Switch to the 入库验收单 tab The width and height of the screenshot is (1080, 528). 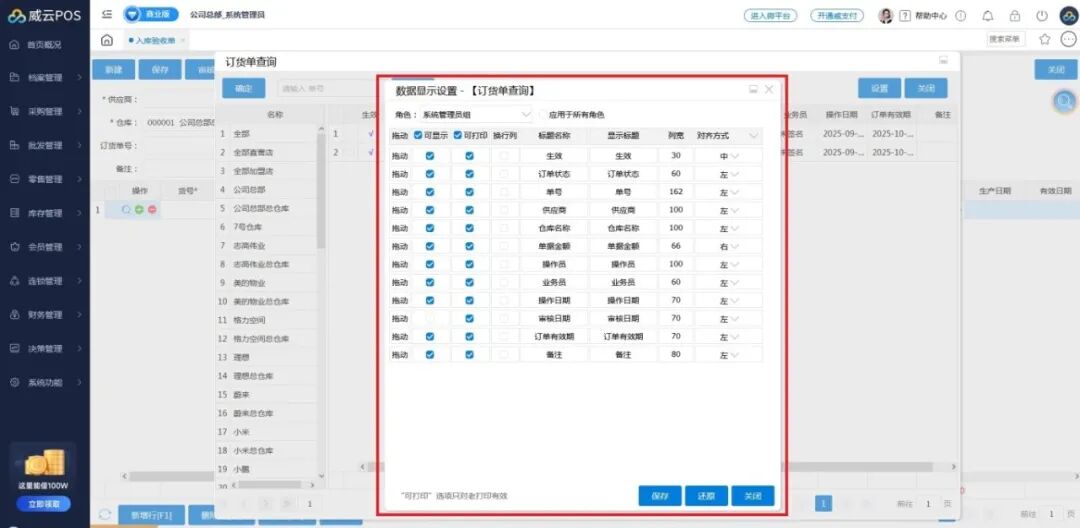(x=155, y=40)
